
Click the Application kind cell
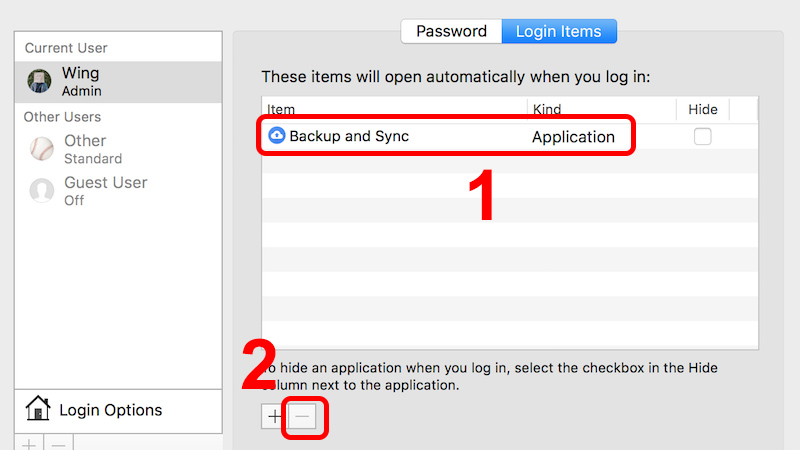point(573,137)
